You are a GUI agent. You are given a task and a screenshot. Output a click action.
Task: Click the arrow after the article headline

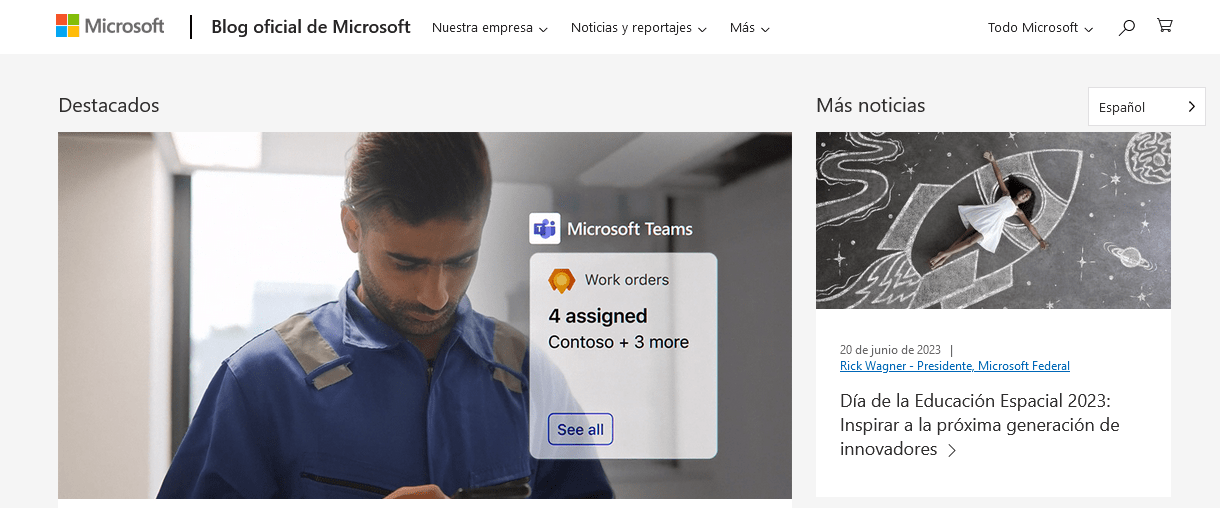coord(952,450)
